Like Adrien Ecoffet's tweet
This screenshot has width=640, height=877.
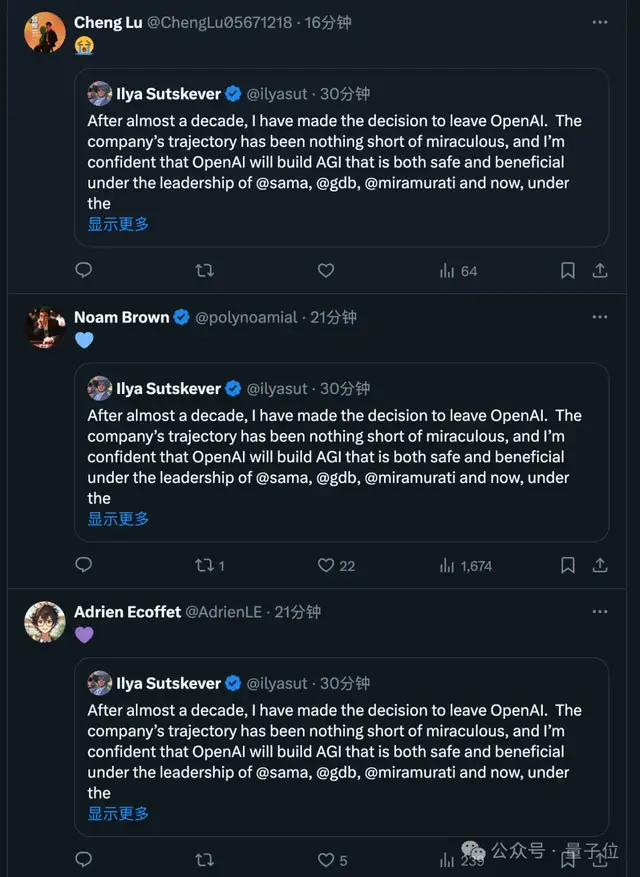(325, 860)
